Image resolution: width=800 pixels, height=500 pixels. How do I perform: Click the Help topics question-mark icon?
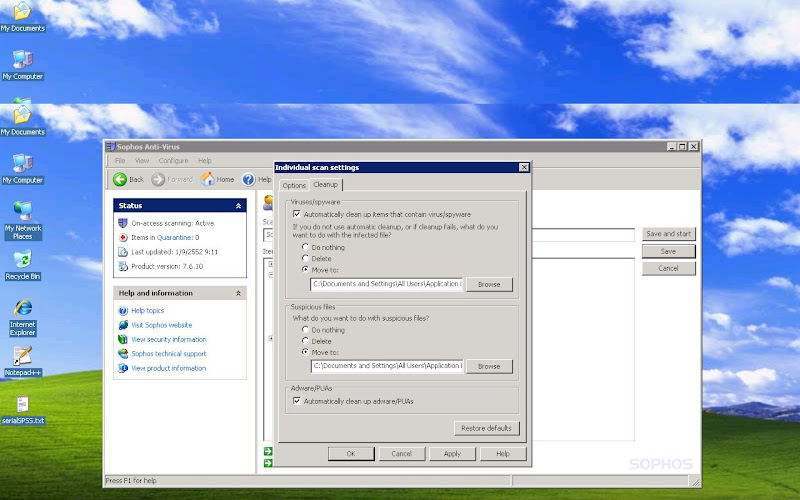coord(123,310)
